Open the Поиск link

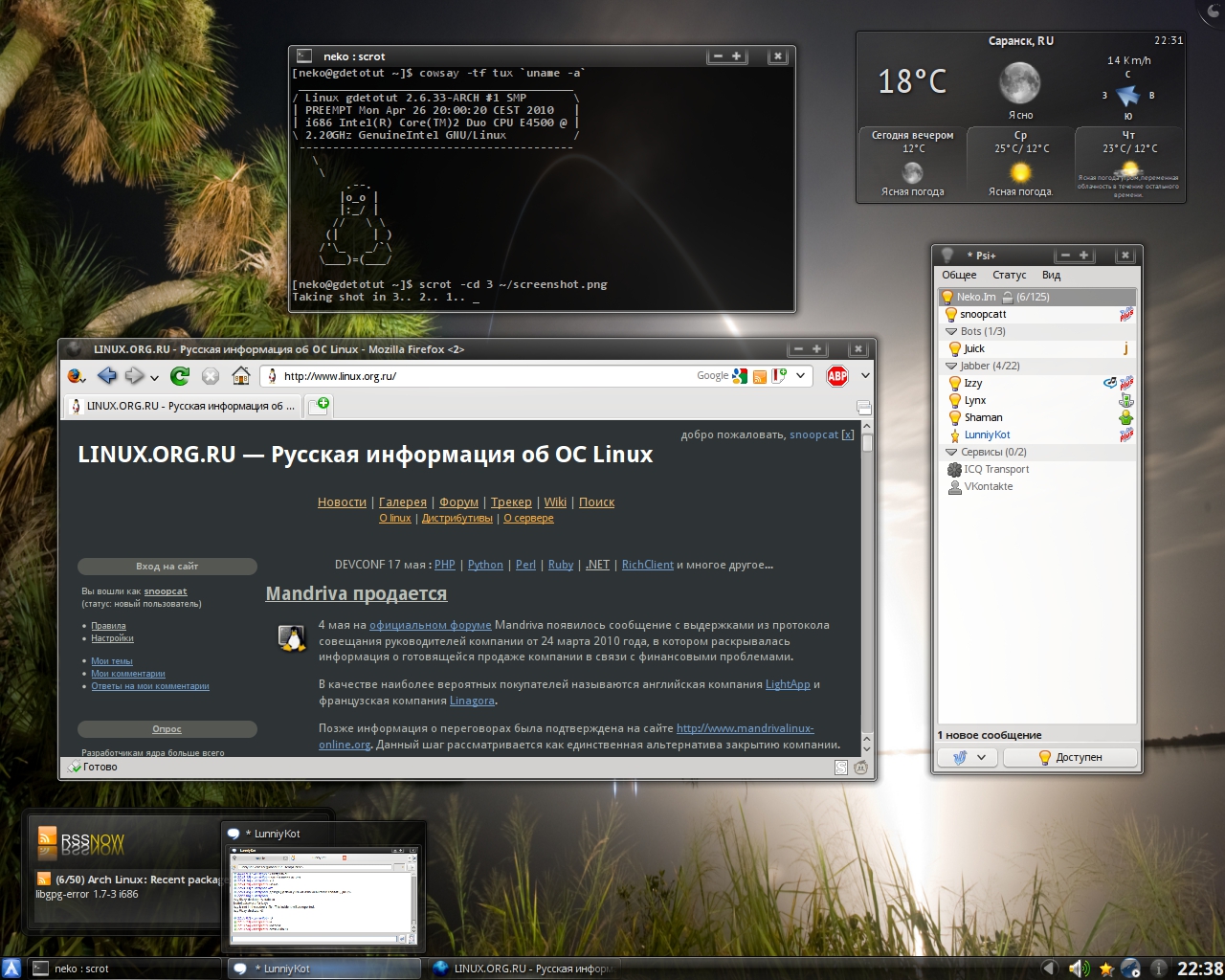pyautogui.click(x=596, y=501)
